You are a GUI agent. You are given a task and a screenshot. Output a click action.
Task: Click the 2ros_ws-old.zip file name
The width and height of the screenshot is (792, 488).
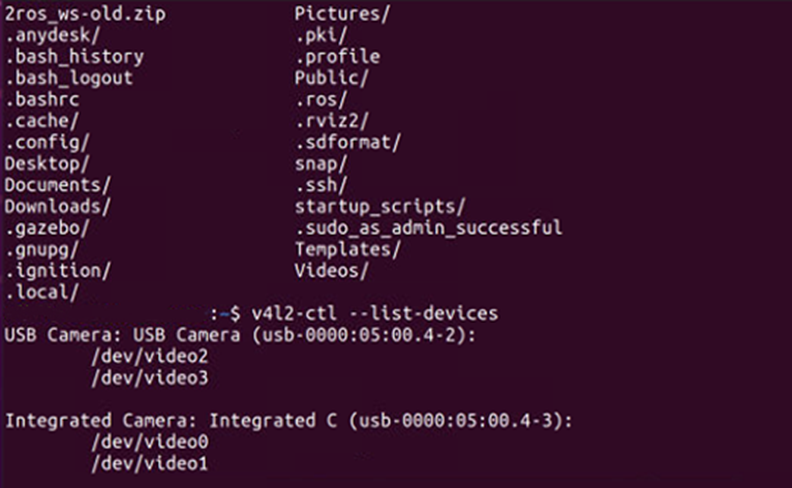85,14
